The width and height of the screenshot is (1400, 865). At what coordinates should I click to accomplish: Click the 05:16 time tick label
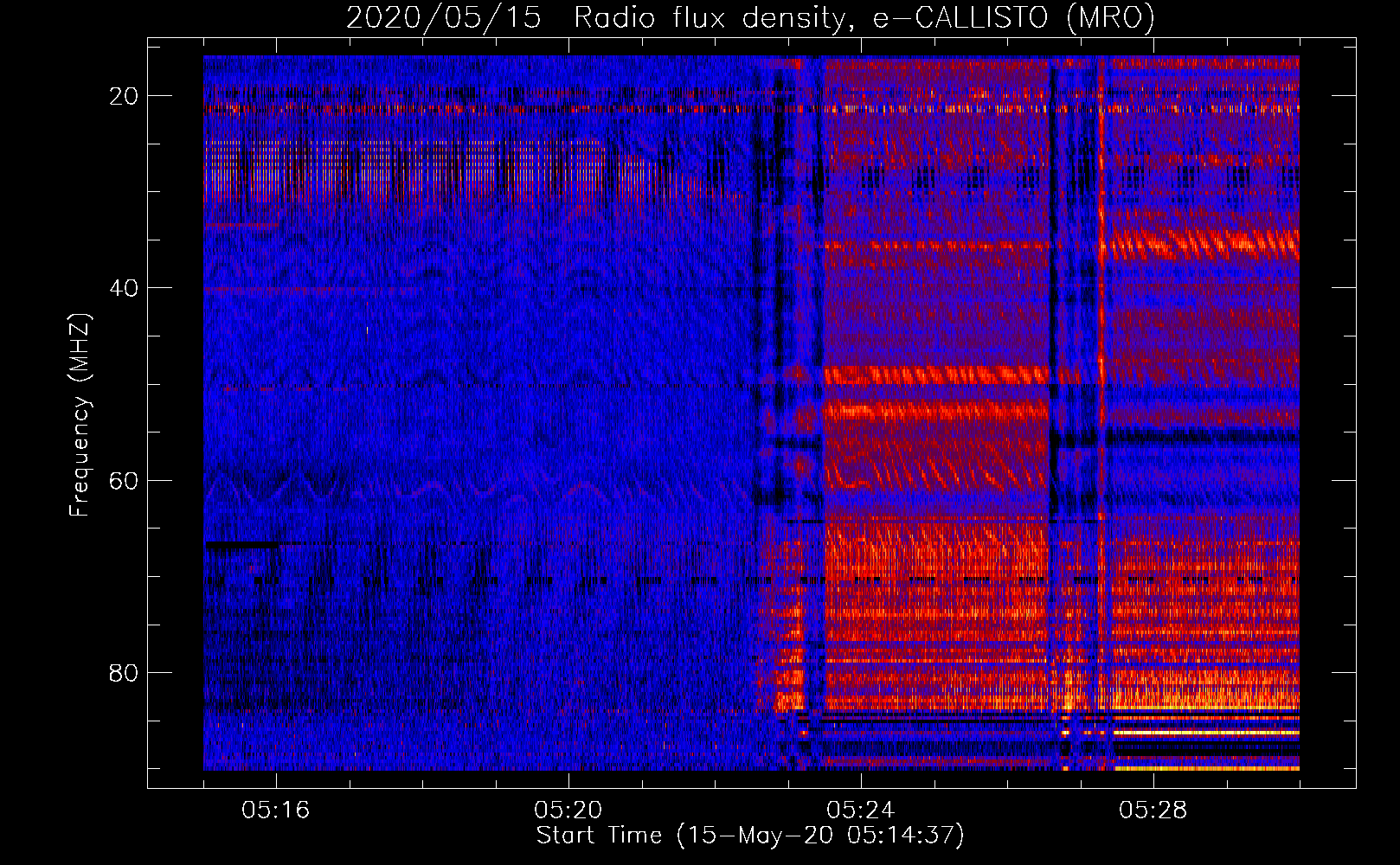point(276,811)
